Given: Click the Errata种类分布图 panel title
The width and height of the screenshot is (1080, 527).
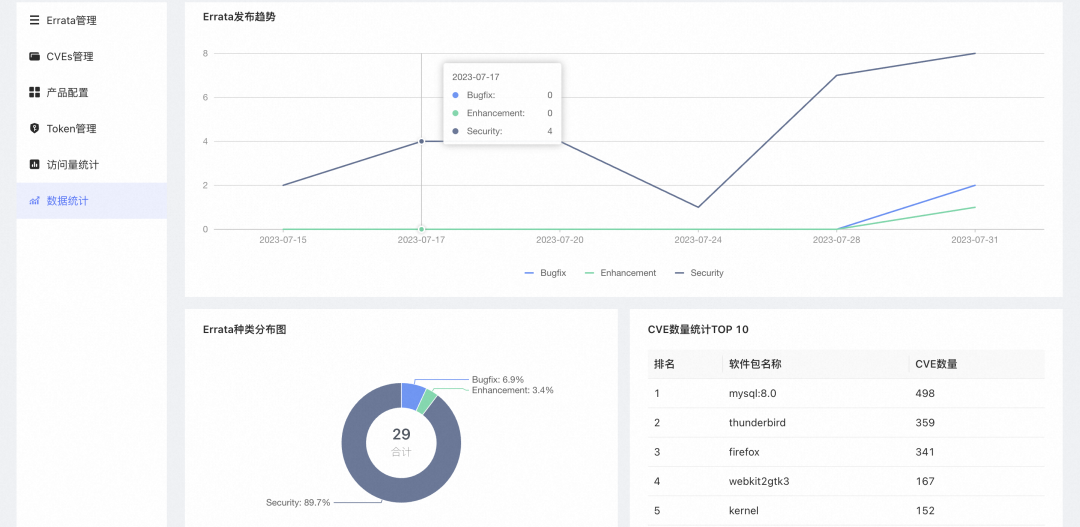Looking at the screenshot, I should click(245, 329).
